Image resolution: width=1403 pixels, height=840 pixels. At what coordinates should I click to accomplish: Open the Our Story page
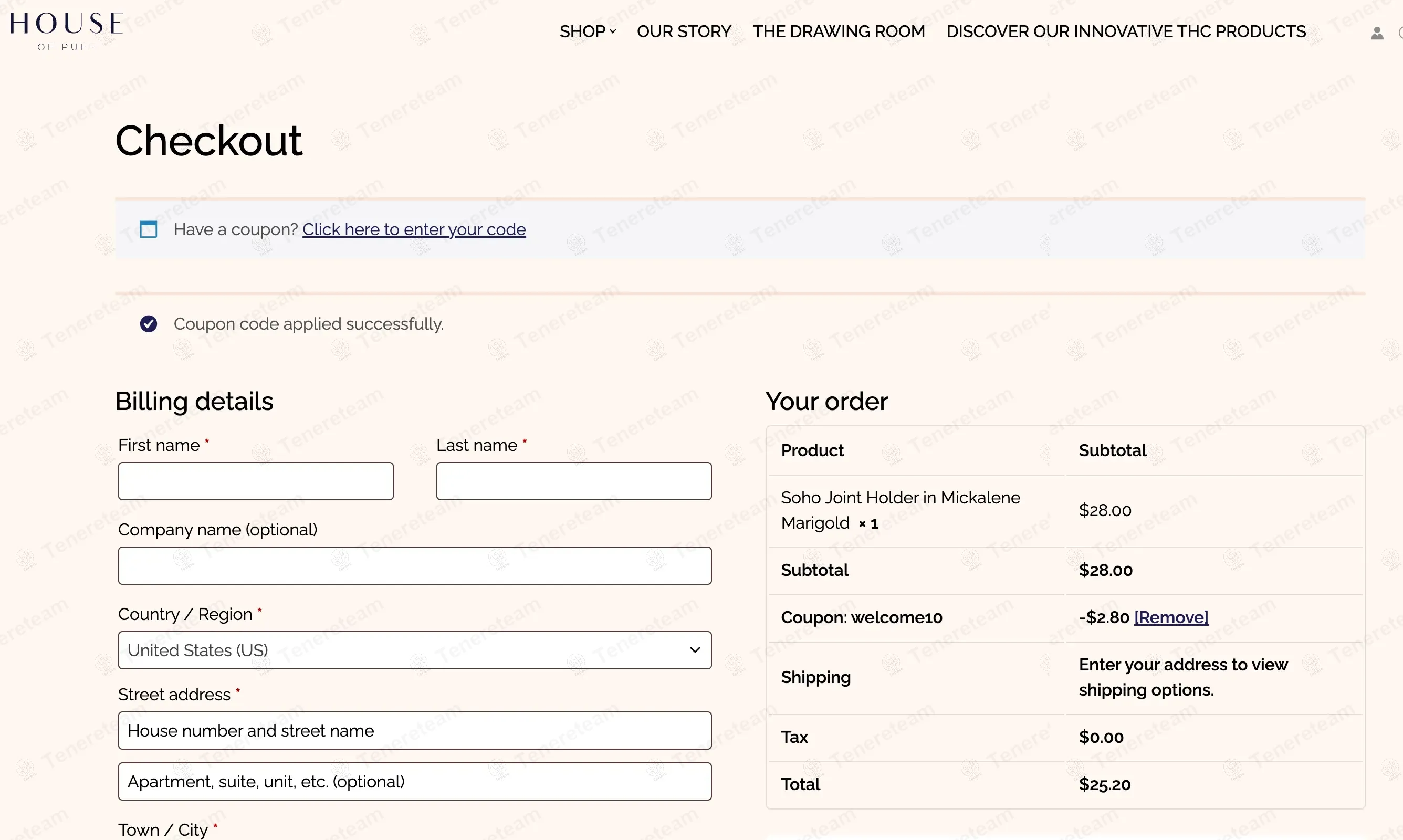tap(684, 31)
